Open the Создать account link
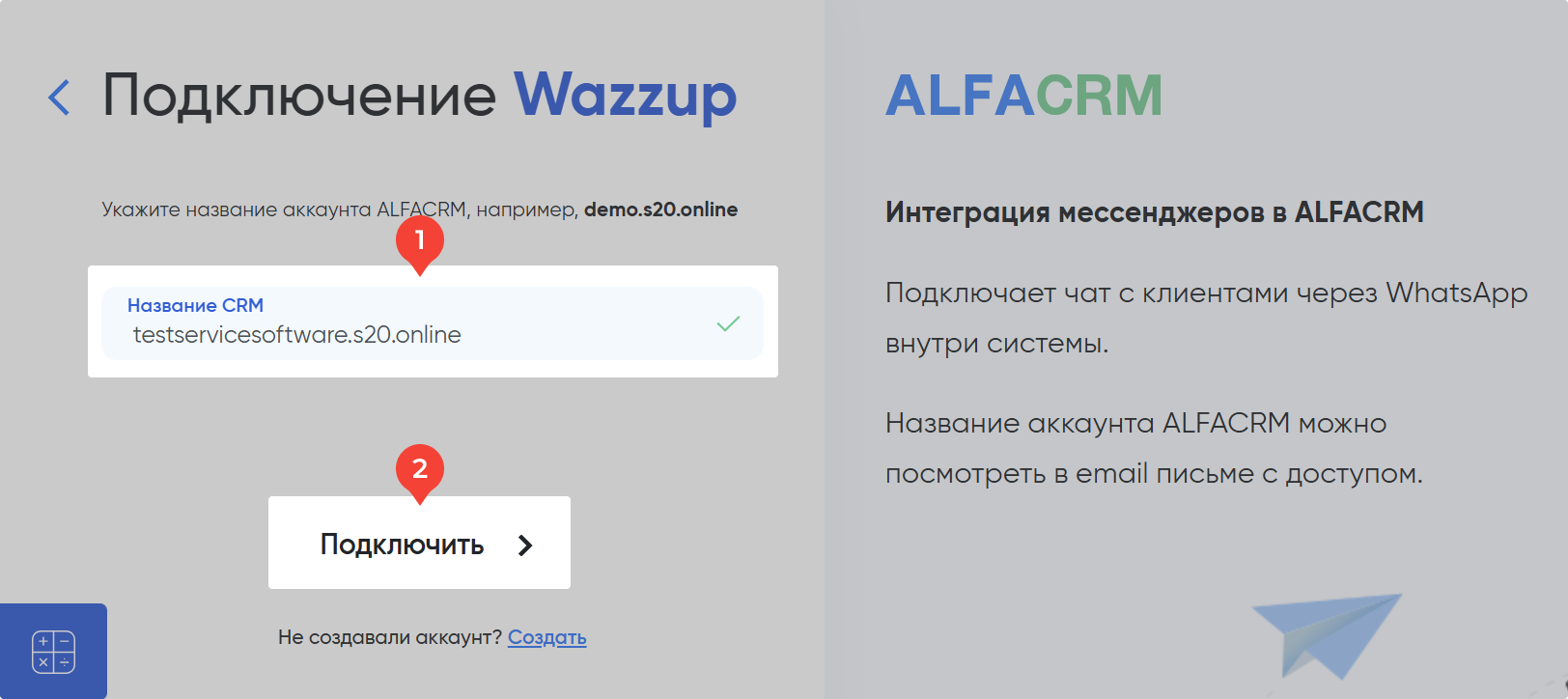 (x=546, y=637)
